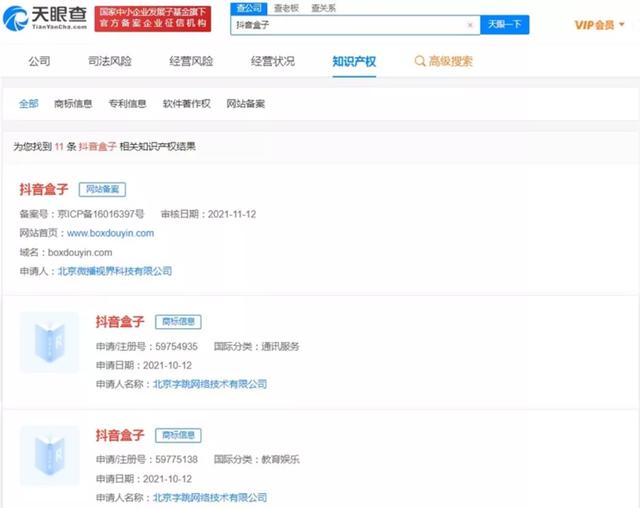Open applicant 北京微播视界科技有限公司

[115, 271]
